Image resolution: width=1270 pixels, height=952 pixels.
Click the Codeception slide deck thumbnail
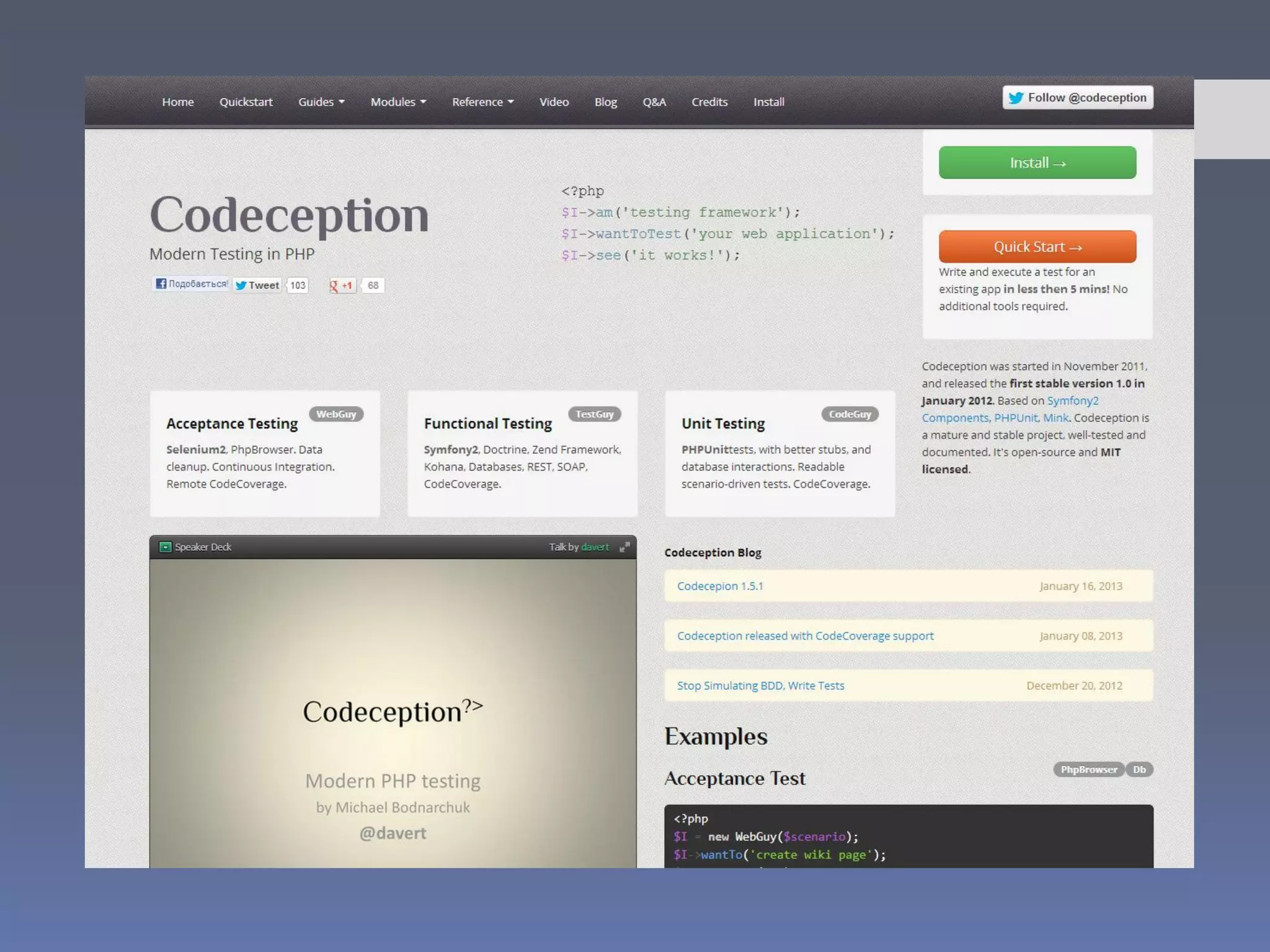pyautogui.click(x=393, y=713)
